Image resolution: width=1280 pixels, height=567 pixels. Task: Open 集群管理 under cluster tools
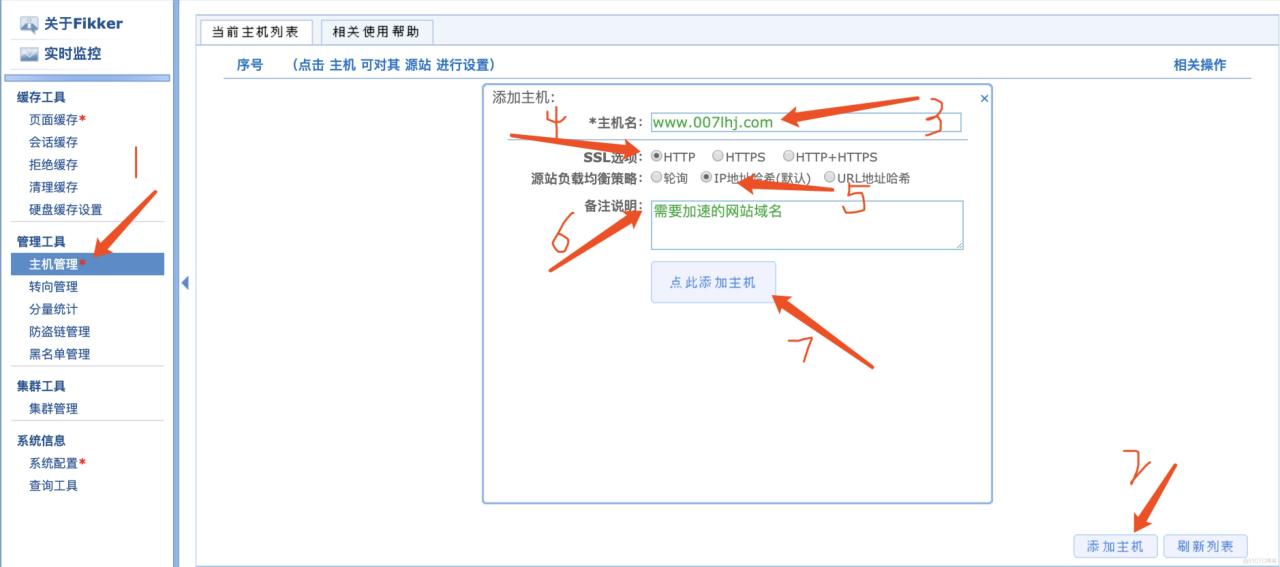coord(53,408)
